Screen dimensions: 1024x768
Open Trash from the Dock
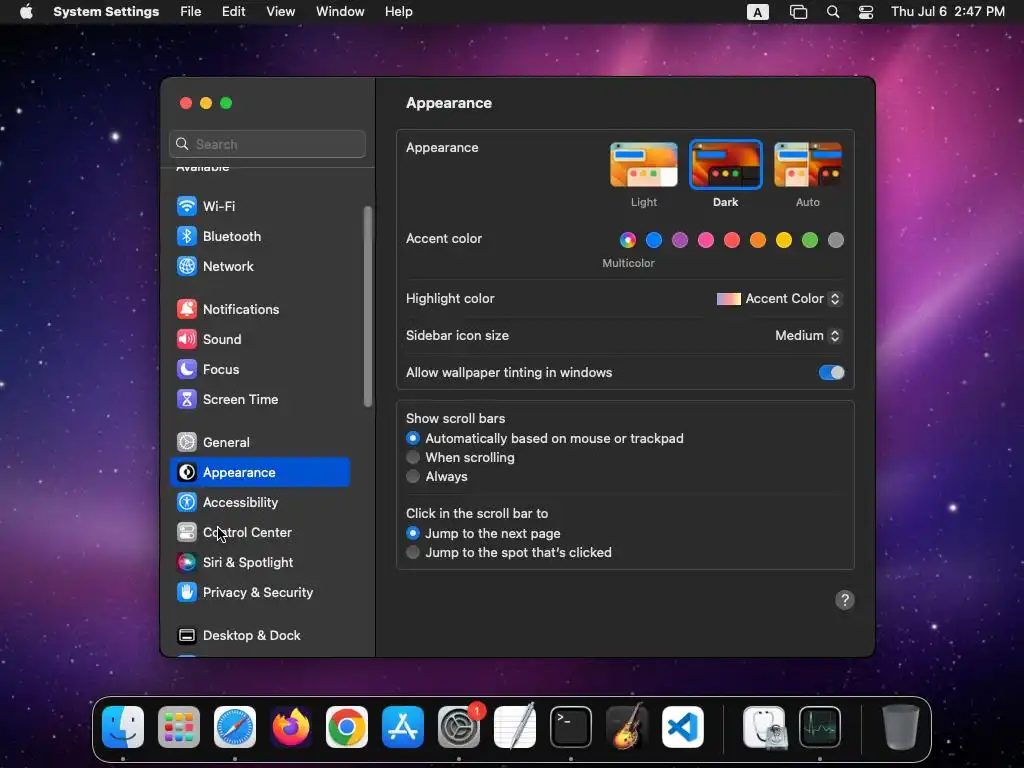pos(901,727)
